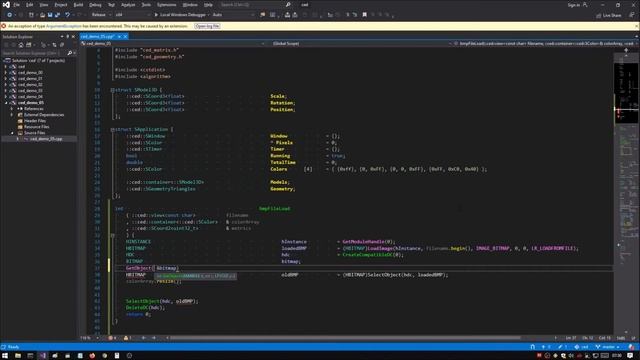Click the warning count indicator below editor
Image resolution: width=640 pixels, height=360 pixels.
127,338
